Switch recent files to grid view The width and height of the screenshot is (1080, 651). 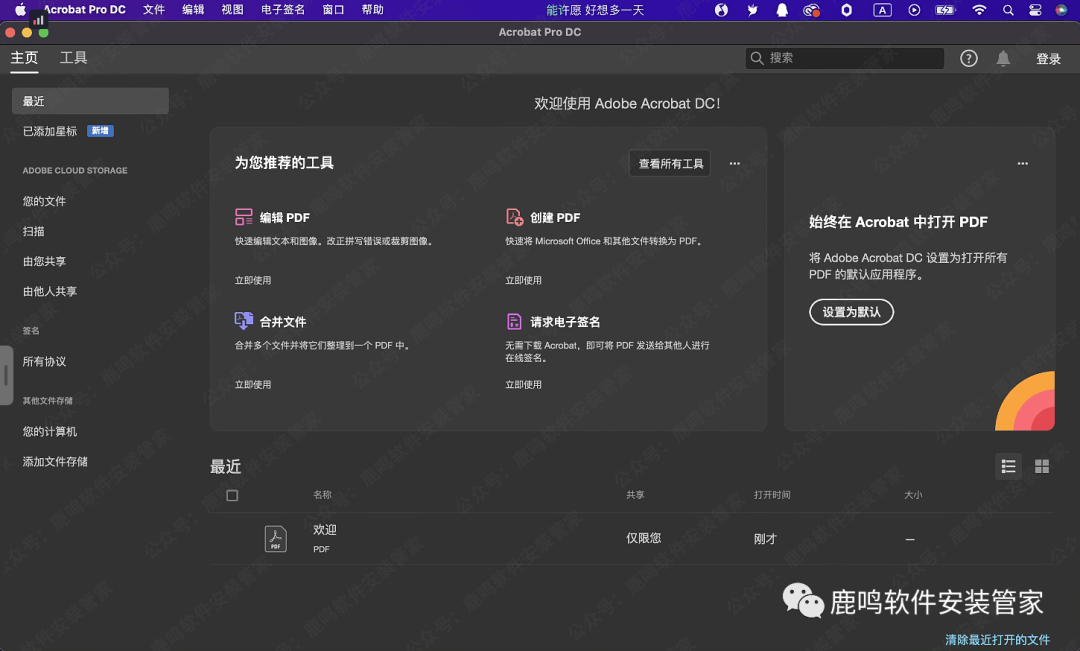tap(1041, 466)
